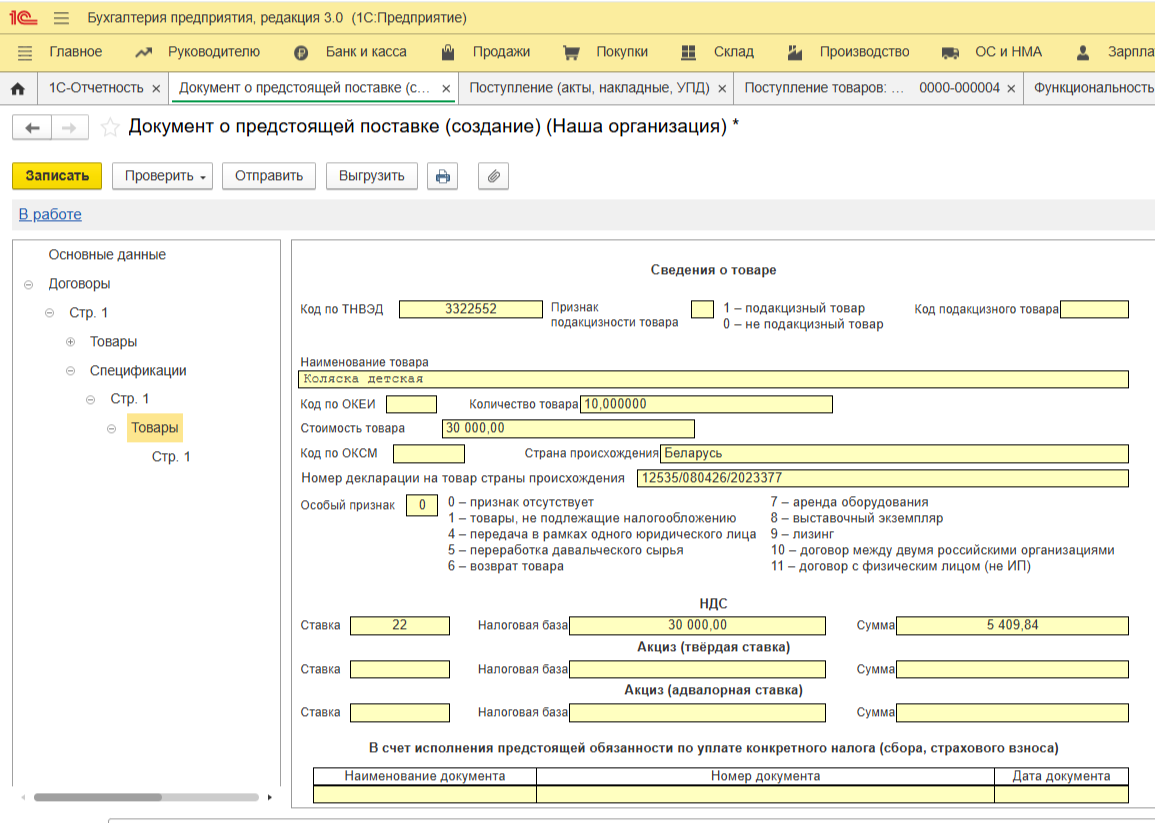Attach a file with the paperclip icon

(494, 176)
